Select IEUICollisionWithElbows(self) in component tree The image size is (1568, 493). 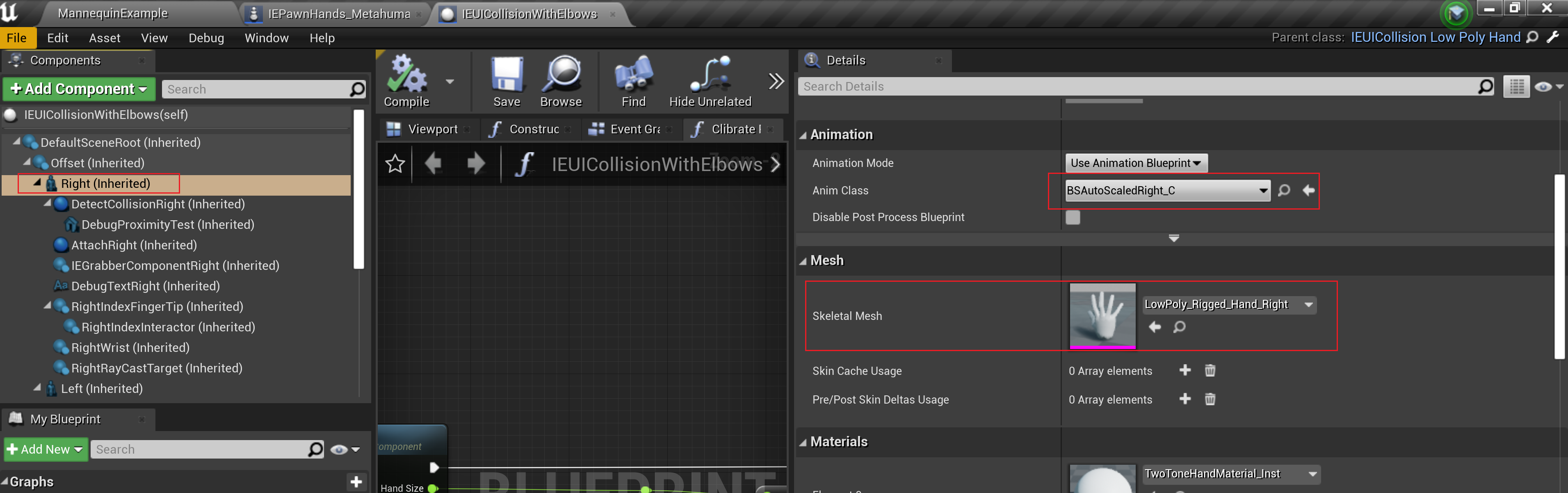(x=106, y=114)
